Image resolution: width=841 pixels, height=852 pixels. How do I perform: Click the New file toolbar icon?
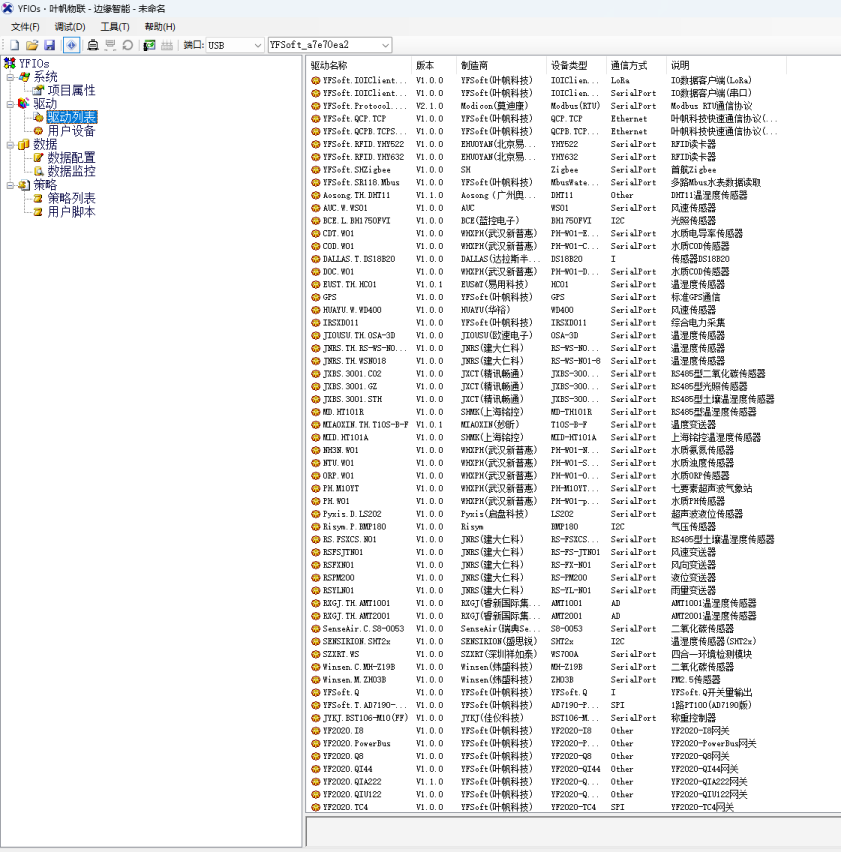coord(15,45)
